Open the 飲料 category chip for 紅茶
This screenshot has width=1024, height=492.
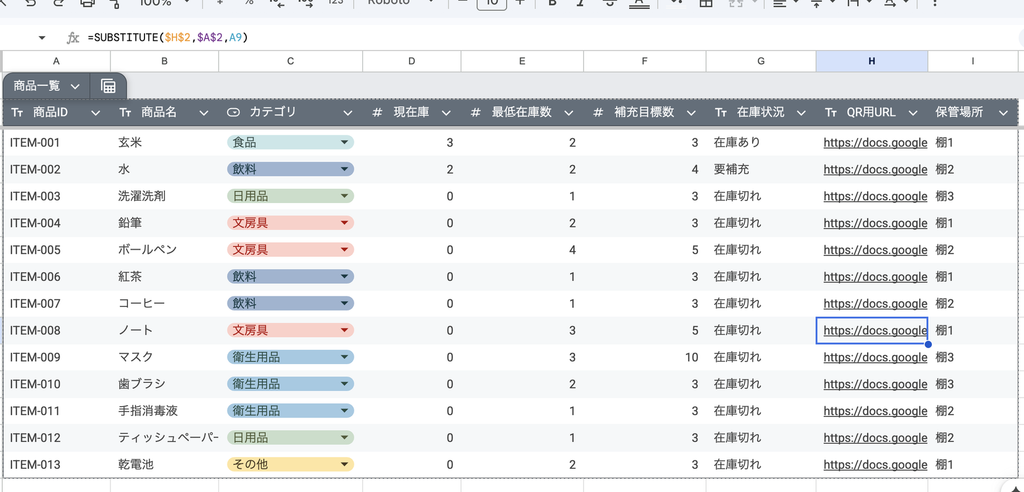[x=291, y=276]
